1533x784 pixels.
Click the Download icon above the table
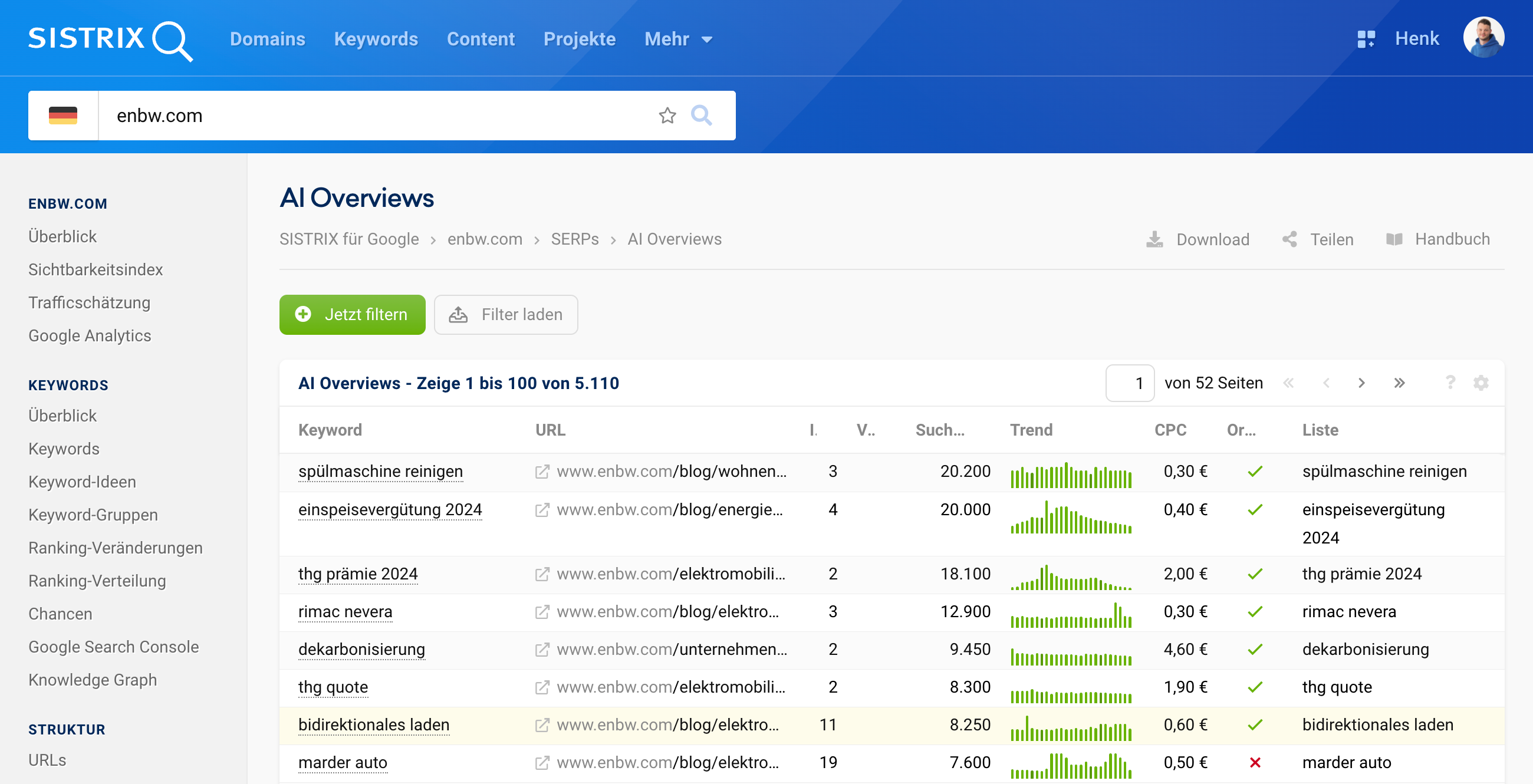point(1155,239)
